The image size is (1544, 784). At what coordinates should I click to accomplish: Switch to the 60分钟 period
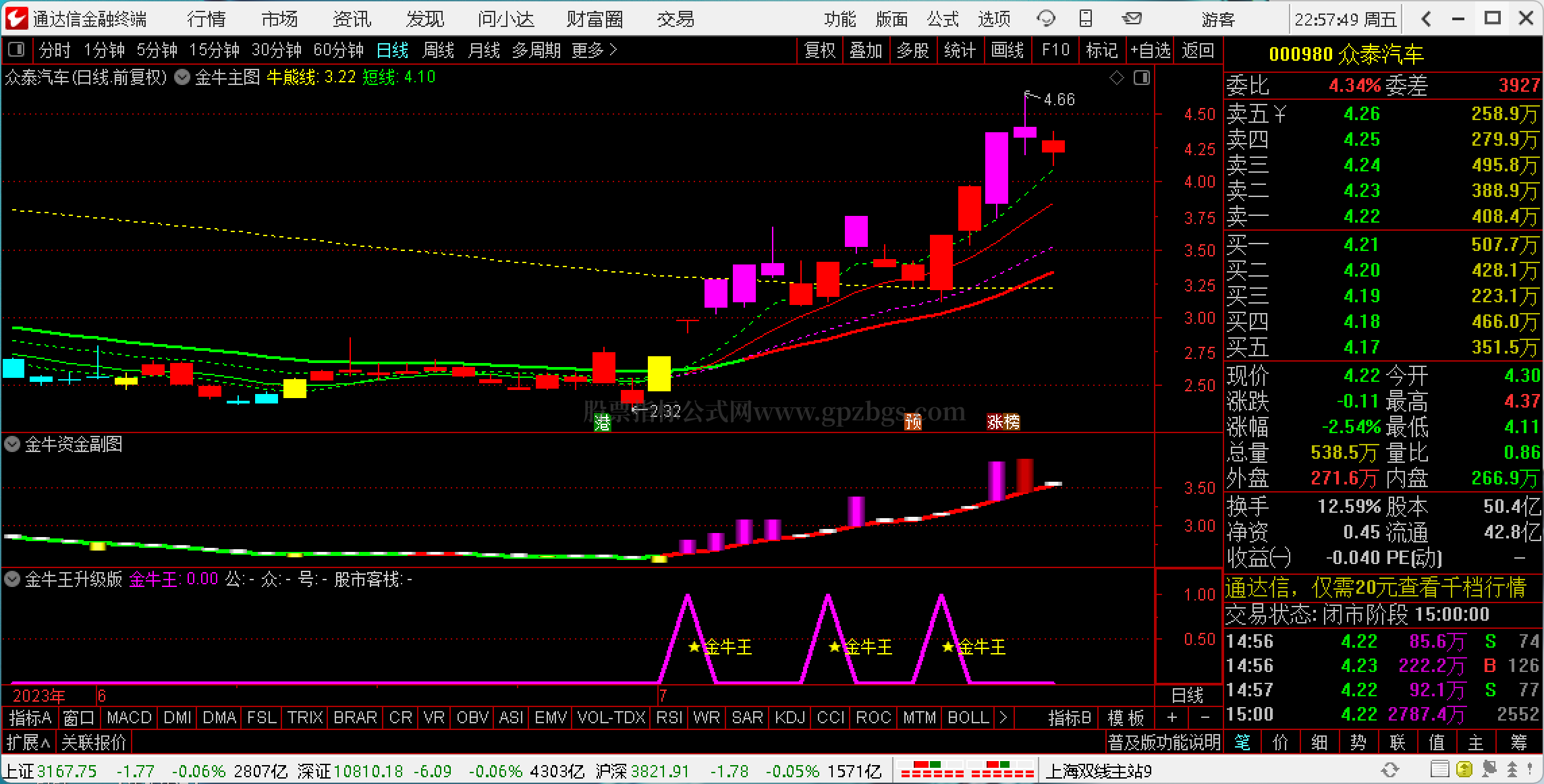(339, 50)
